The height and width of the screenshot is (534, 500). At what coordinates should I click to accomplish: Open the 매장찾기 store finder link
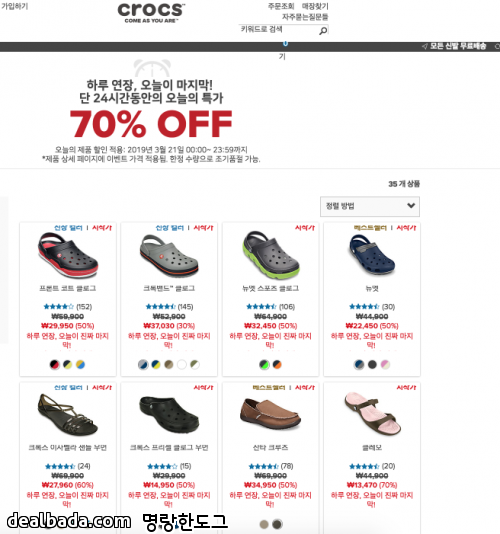[315, 6]
